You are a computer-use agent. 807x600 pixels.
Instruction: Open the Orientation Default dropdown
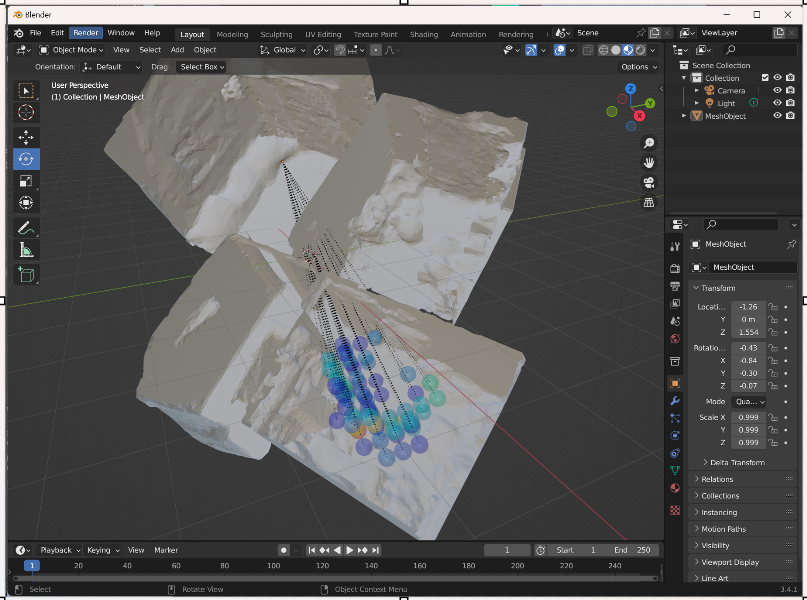pos(111,67)
